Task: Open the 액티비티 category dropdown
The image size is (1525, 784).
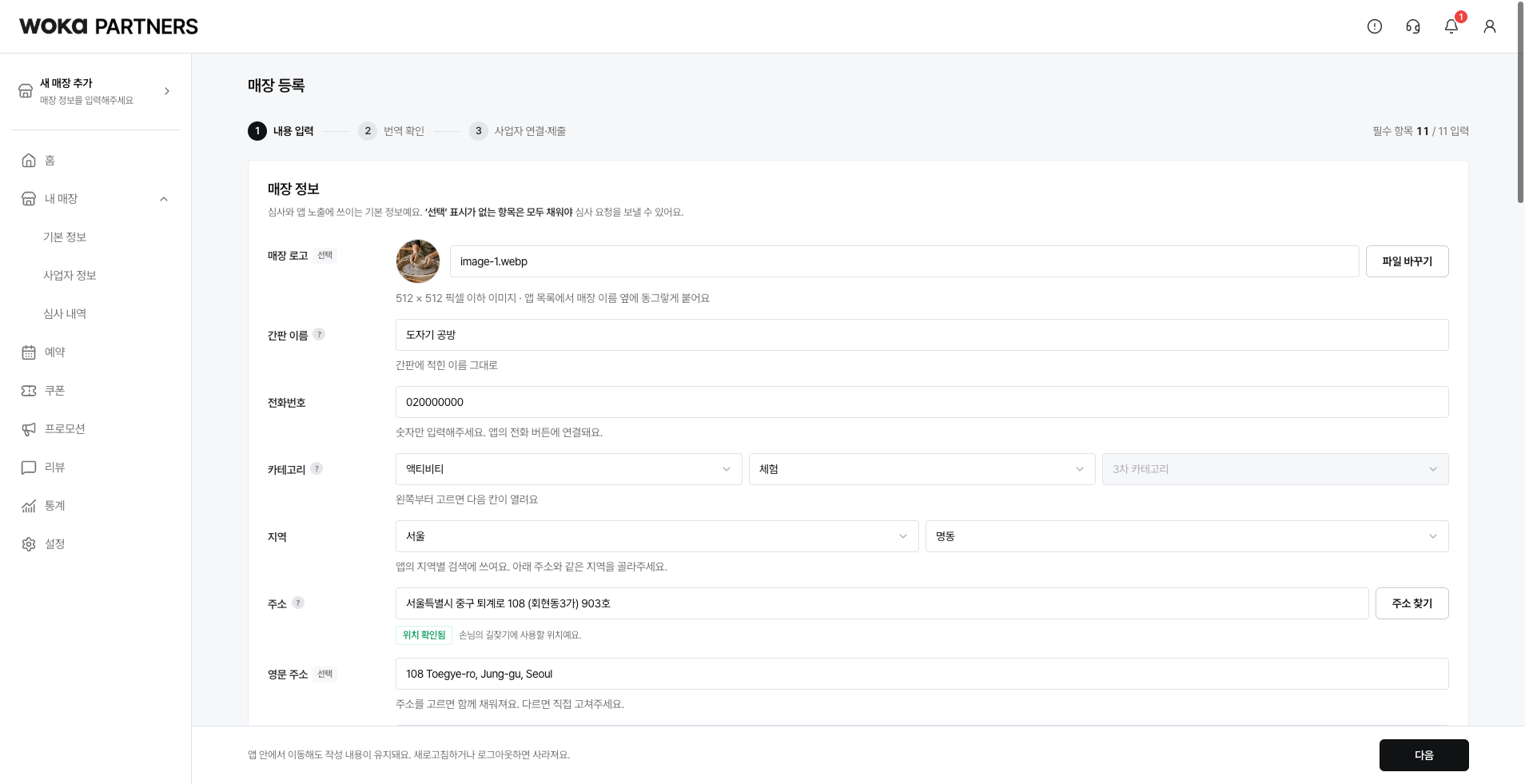Action: pos(569,469)
